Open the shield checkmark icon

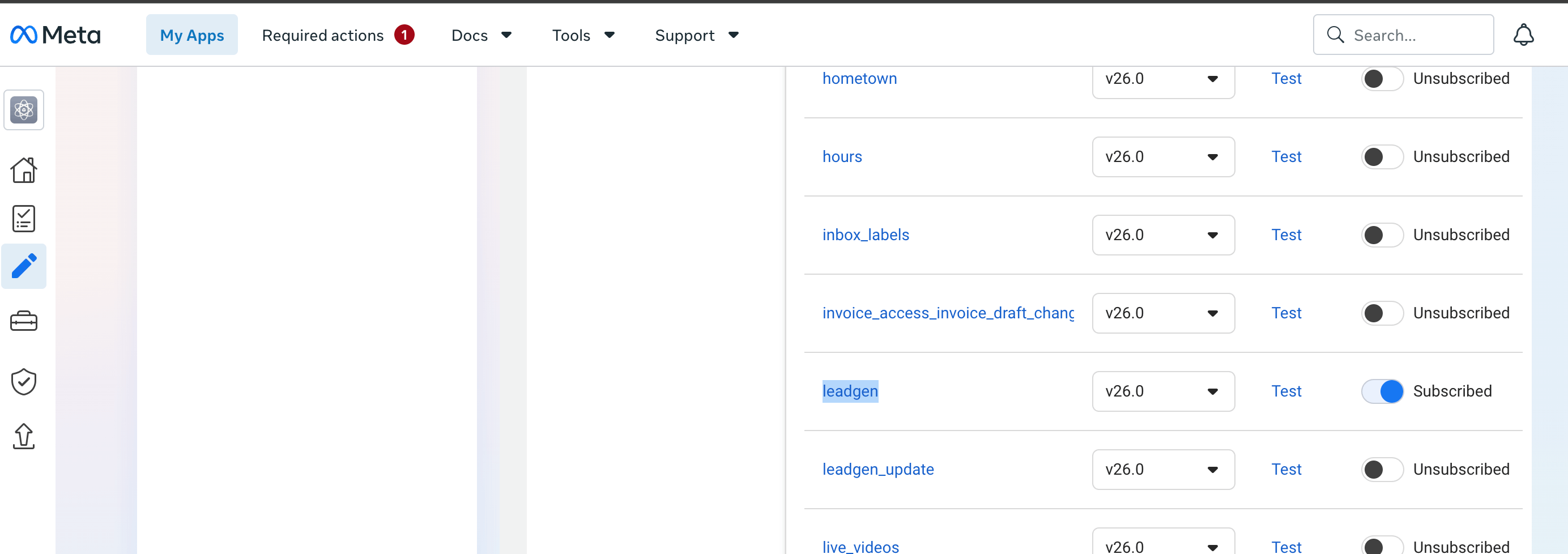(x=24, y=382)
